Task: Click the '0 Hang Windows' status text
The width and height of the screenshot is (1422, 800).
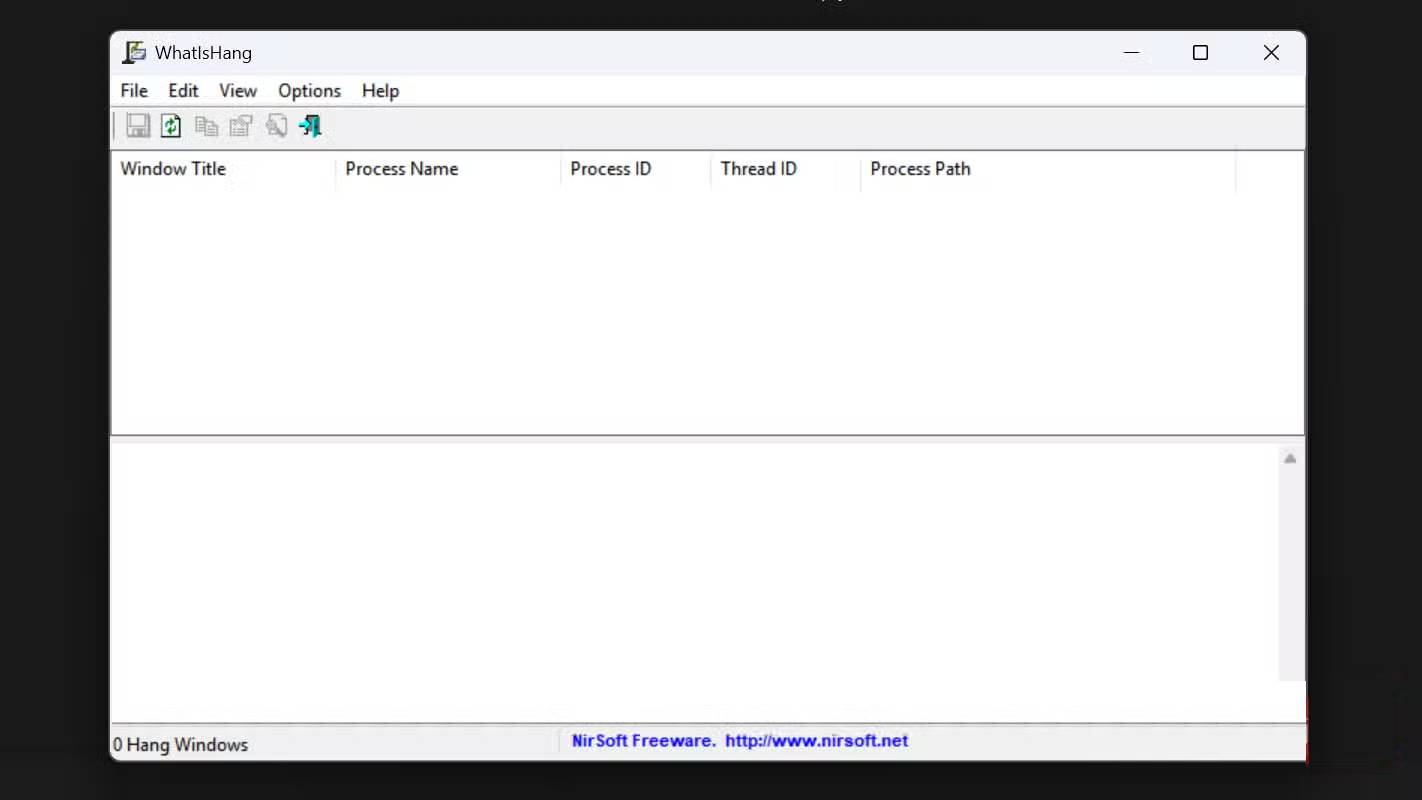Action: point(181,745)
